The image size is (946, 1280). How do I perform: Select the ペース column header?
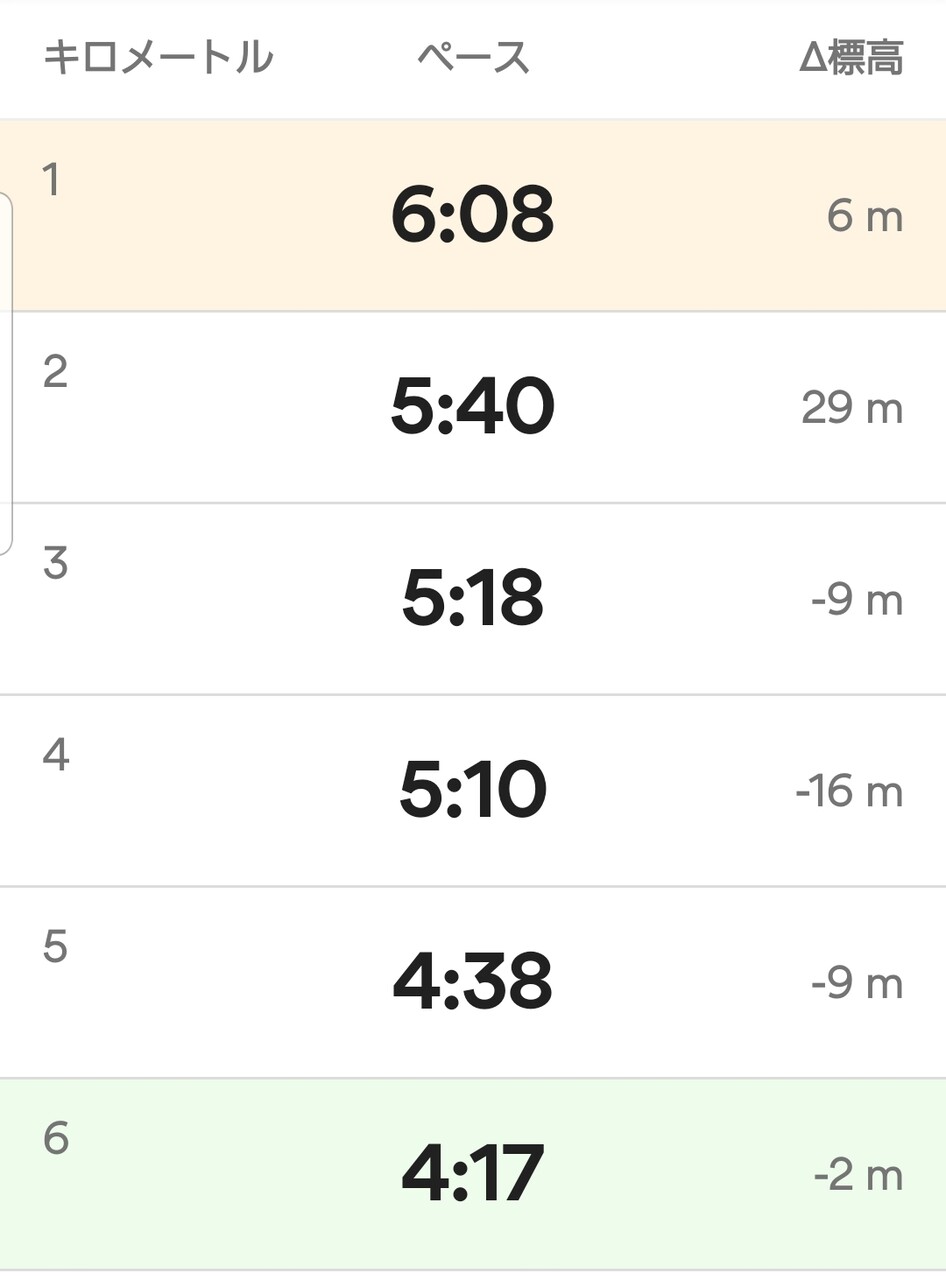point(473,58)
